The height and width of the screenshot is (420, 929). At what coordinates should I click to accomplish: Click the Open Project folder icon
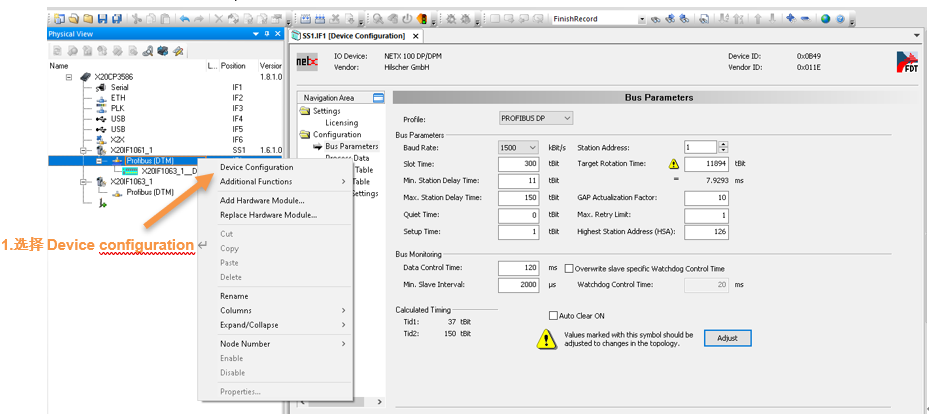pos(73,19)
